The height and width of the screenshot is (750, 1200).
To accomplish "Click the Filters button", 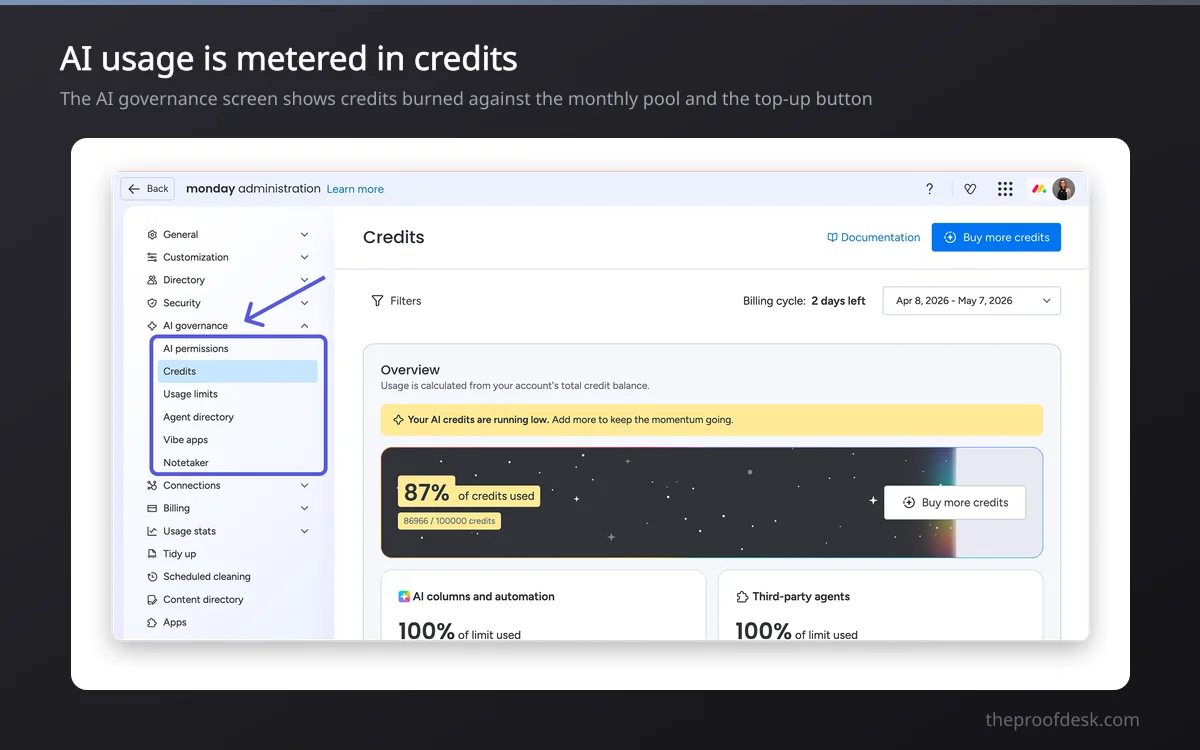I will coord(396,301).
